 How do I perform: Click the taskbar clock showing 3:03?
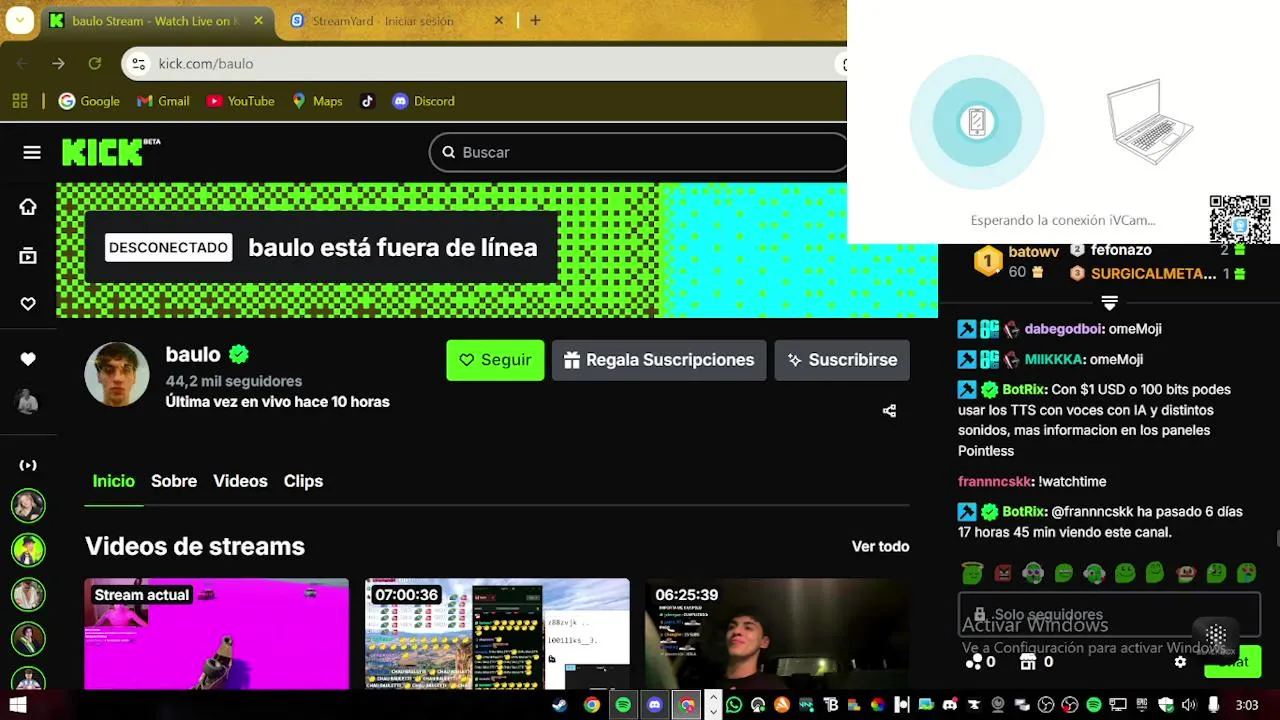click(x=1246, y=705)
